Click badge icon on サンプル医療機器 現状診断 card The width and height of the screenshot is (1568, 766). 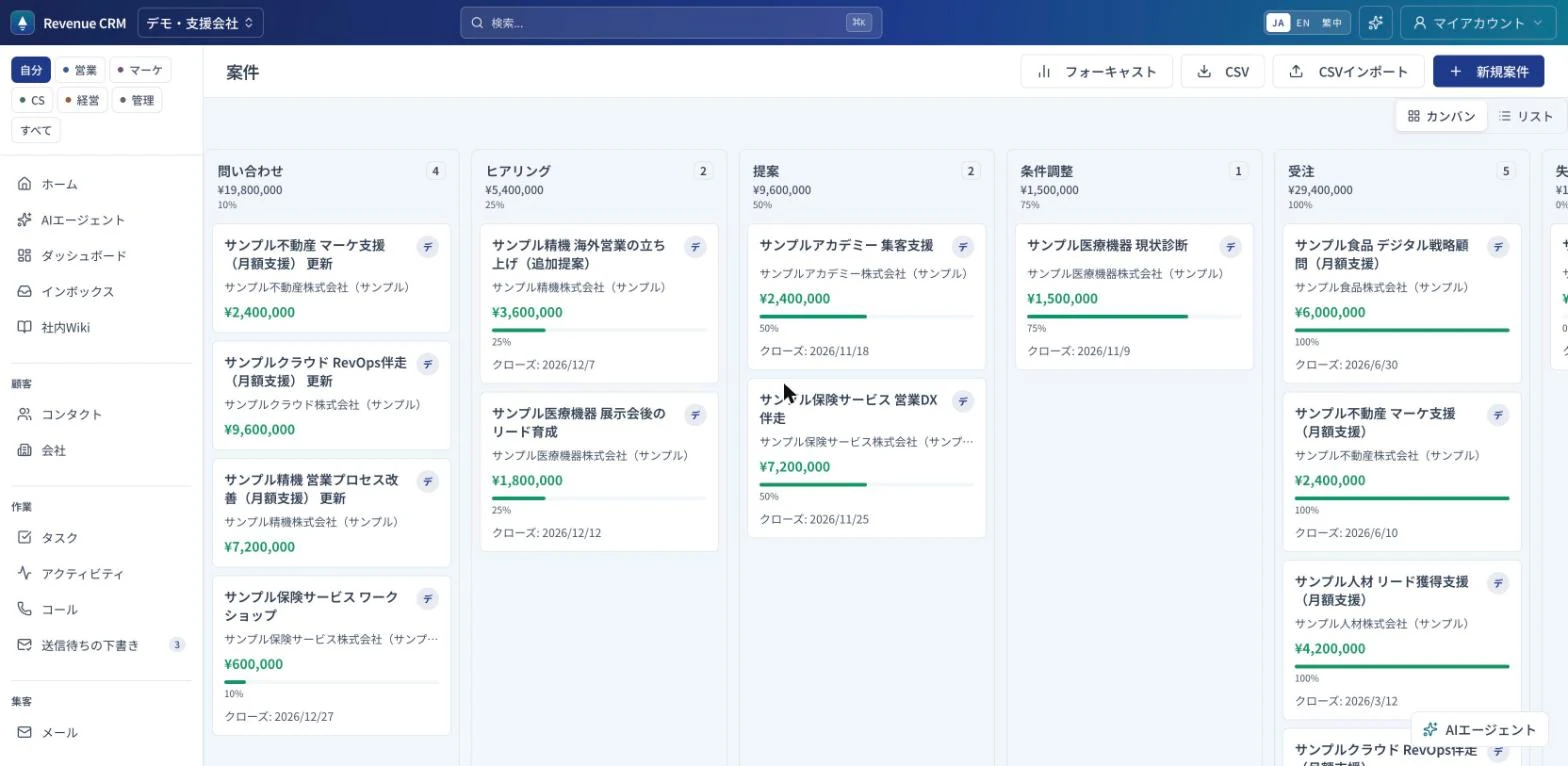click(x=1231, y=246)
